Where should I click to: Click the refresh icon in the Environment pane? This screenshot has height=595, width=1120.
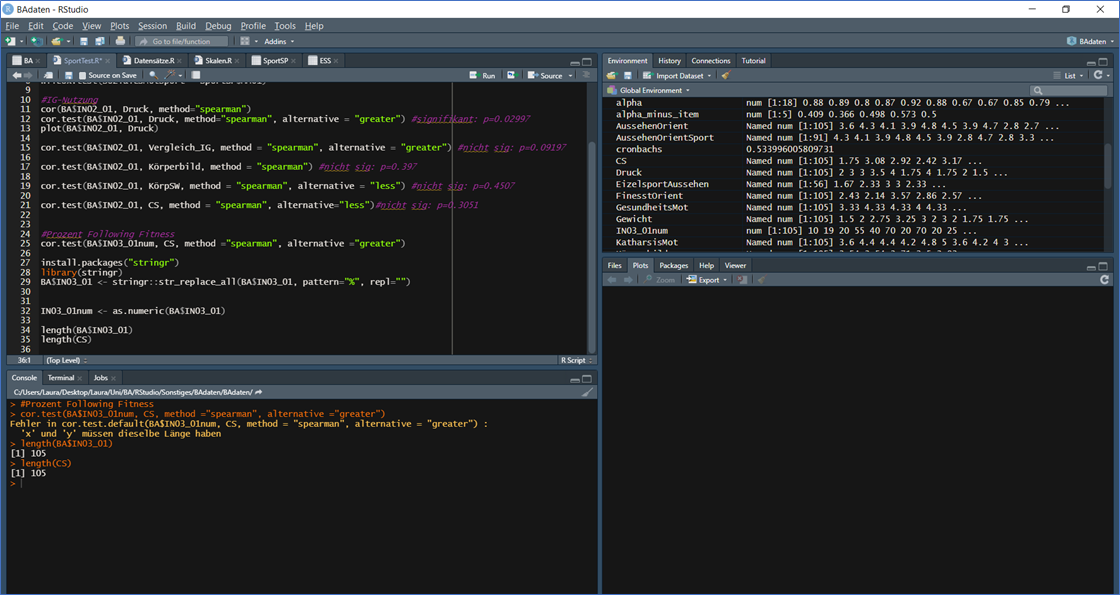click(x=1097, y=75)
